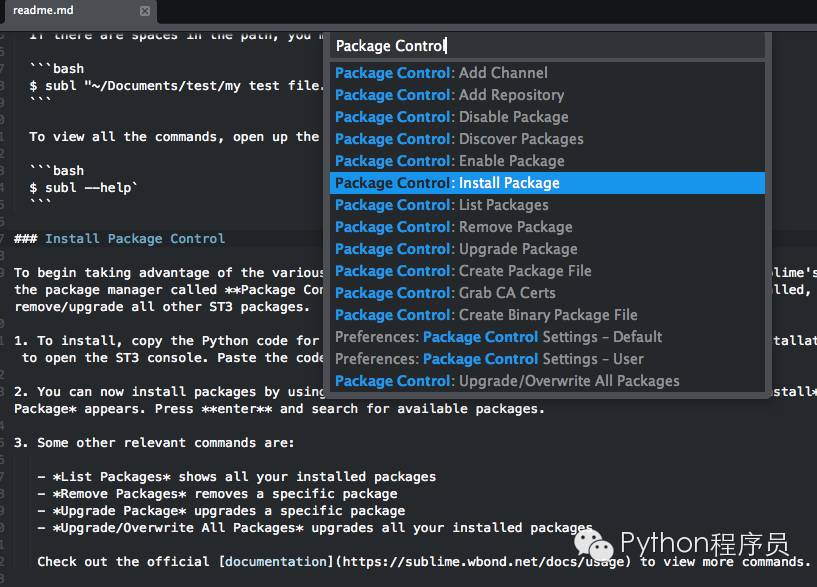This screenshot has width=817, height=587.
Task: Run Package Control: Install Package
Action: (x=547, y=183)
